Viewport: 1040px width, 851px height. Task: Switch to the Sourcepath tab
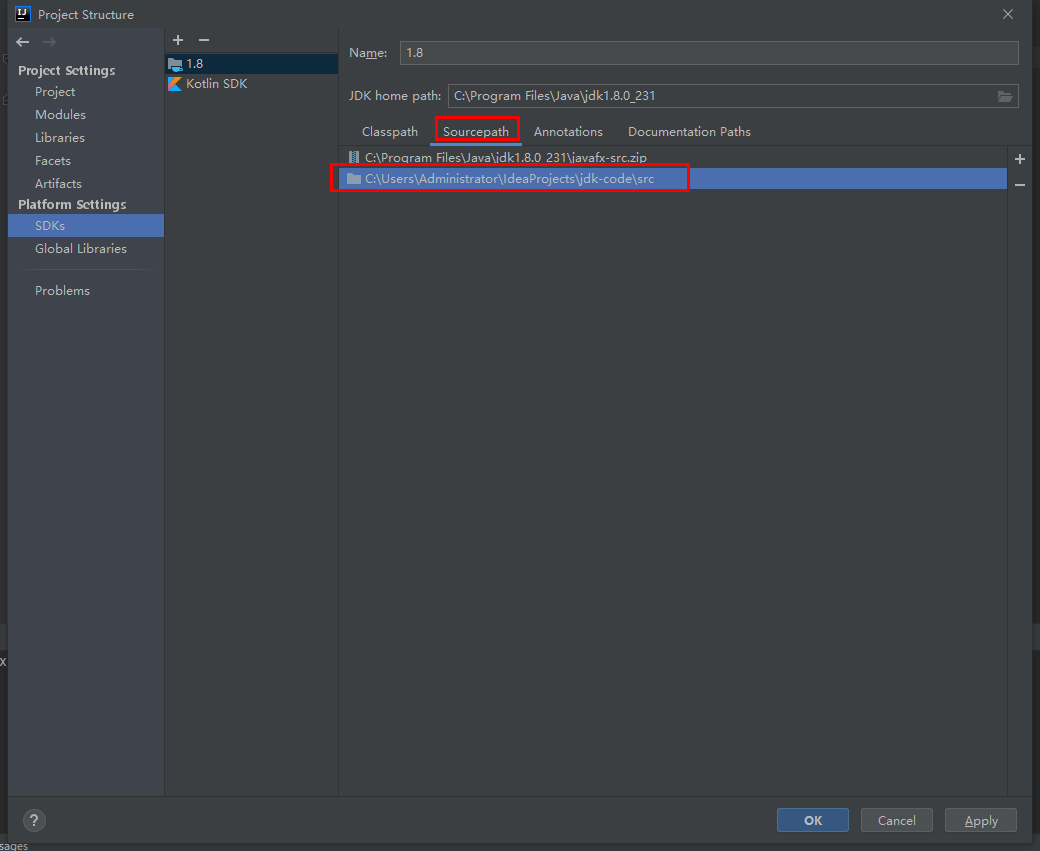click(476, 131)
